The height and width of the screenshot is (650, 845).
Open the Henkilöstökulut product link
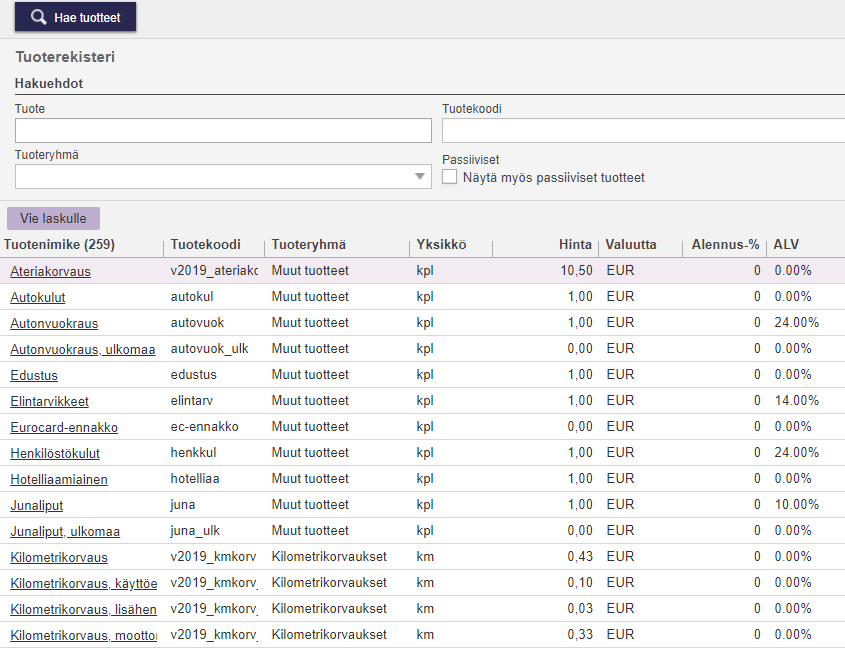point(55,453)
